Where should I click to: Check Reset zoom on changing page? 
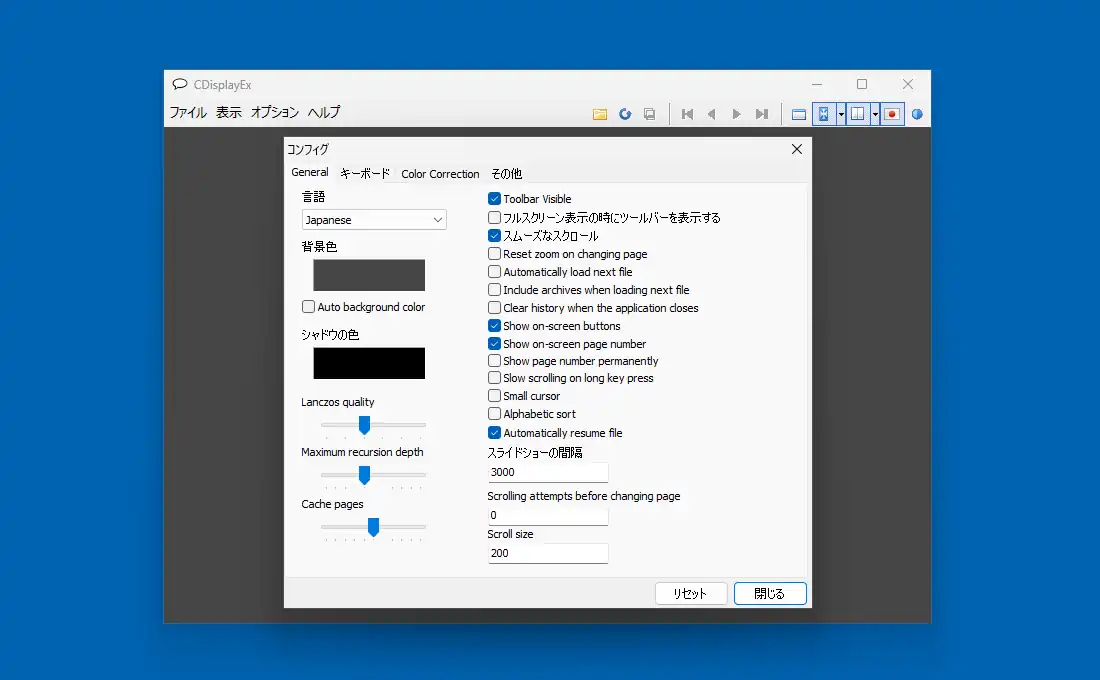[494, 254]
